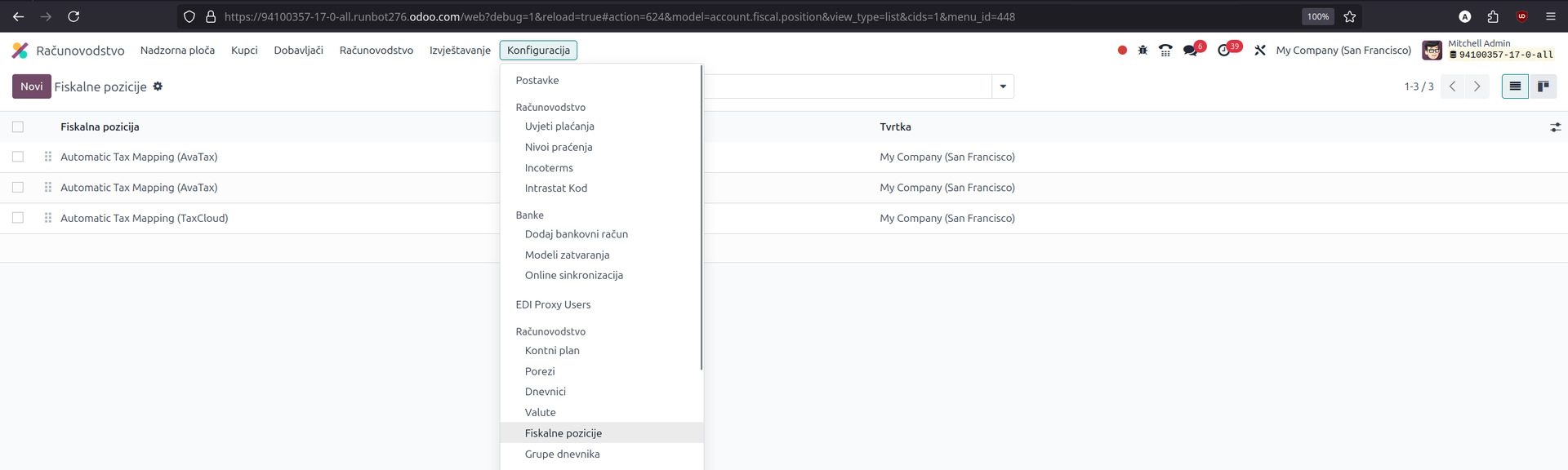Go to next page of records

pos(1477,86)
